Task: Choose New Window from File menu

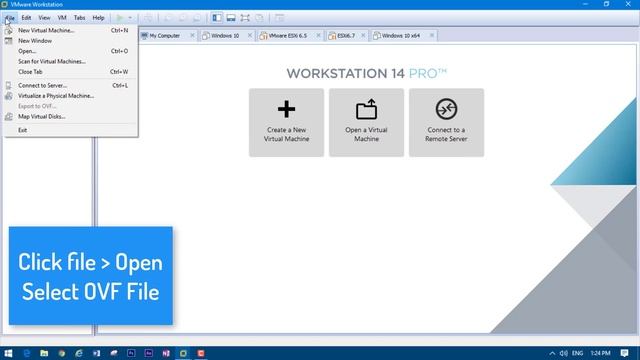Action: (71, 41)
